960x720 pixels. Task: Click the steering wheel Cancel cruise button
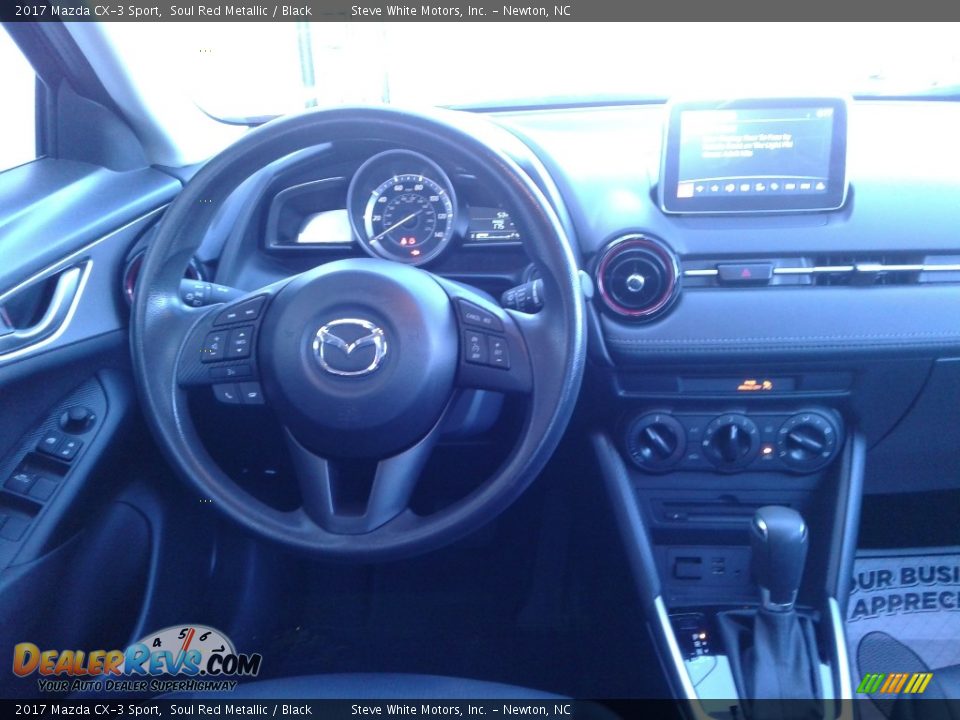pos(479,317)
